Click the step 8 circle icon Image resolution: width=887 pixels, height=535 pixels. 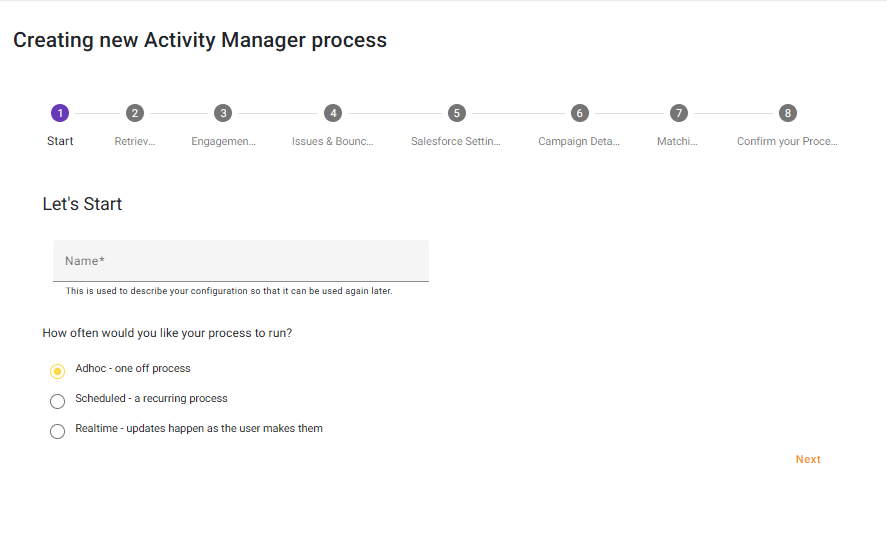tap(788, 113)
